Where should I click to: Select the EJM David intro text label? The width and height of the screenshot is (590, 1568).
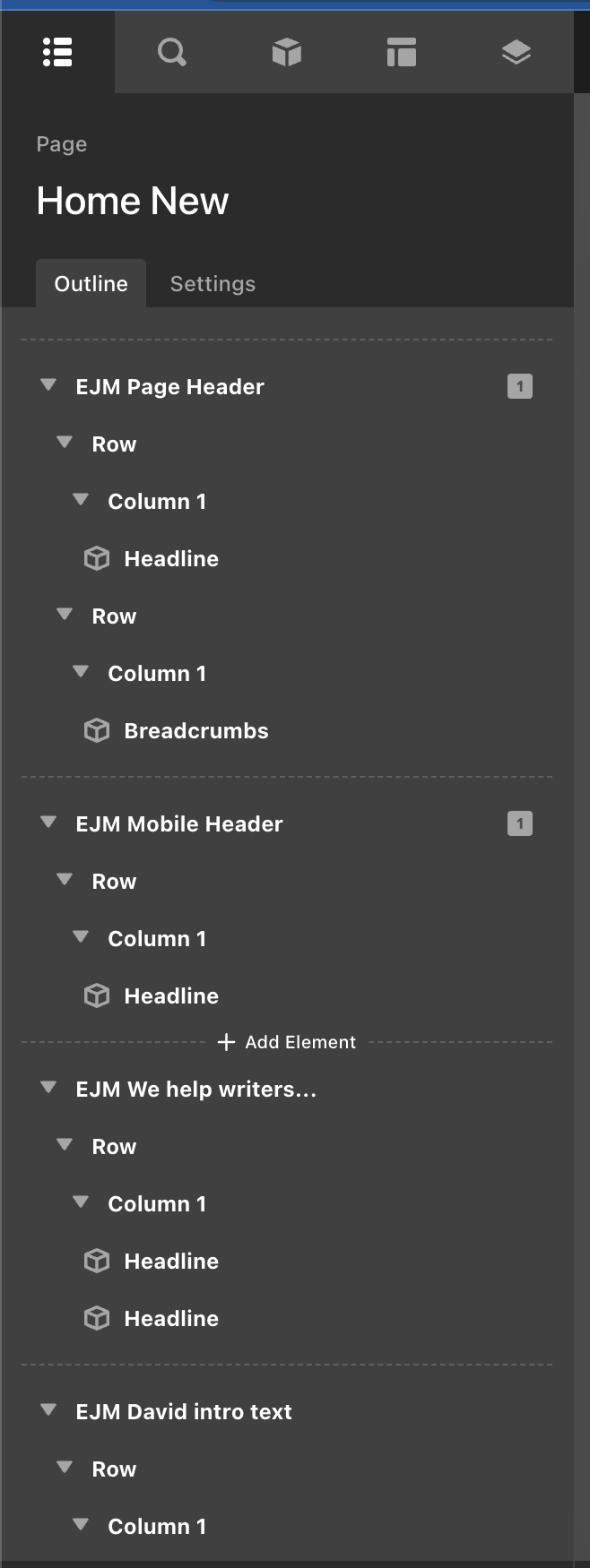(184, 1412)
